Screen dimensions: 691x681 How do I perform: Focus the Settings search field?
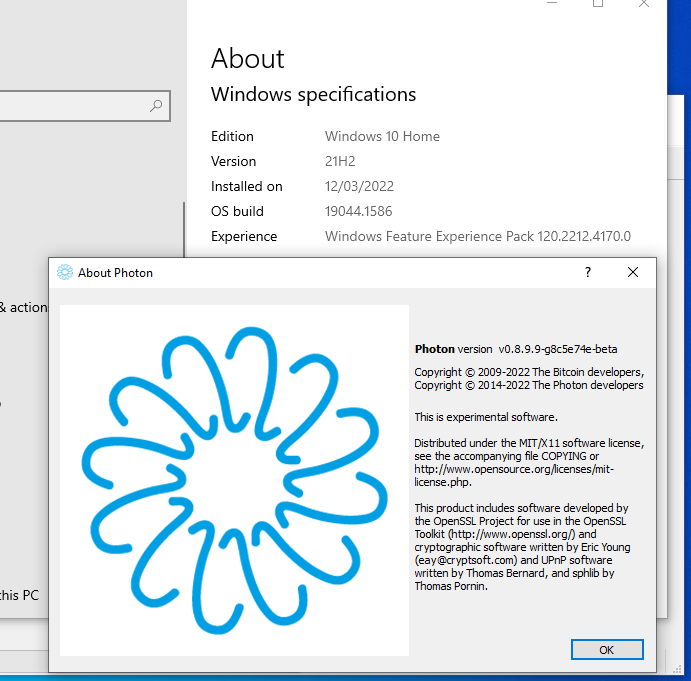85,106
